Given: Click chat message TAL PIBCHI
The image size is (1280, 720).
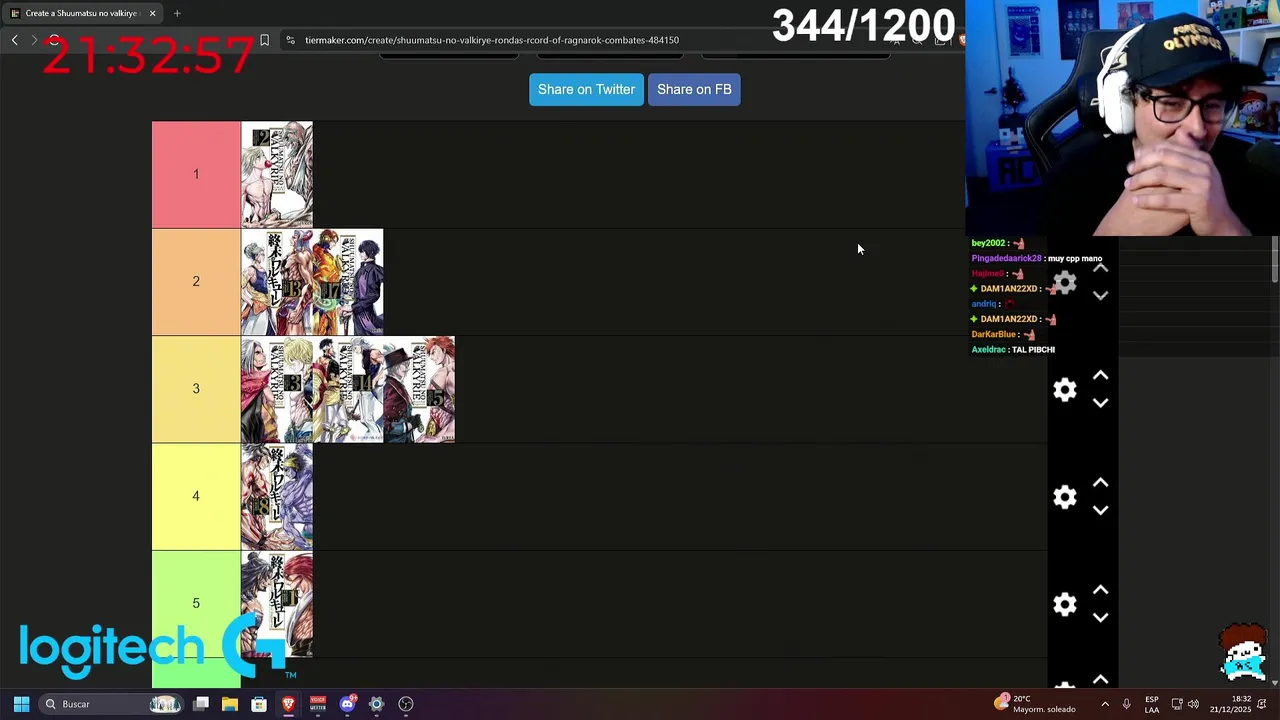Looking at the screenshot, I should (1033, 350).
